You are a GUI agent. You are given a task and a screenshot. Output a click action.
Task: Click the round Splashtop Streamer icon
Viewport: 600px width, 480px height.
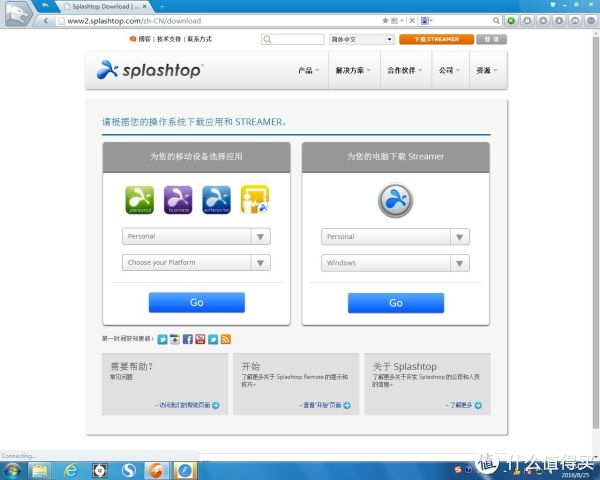tap(395, 200)
